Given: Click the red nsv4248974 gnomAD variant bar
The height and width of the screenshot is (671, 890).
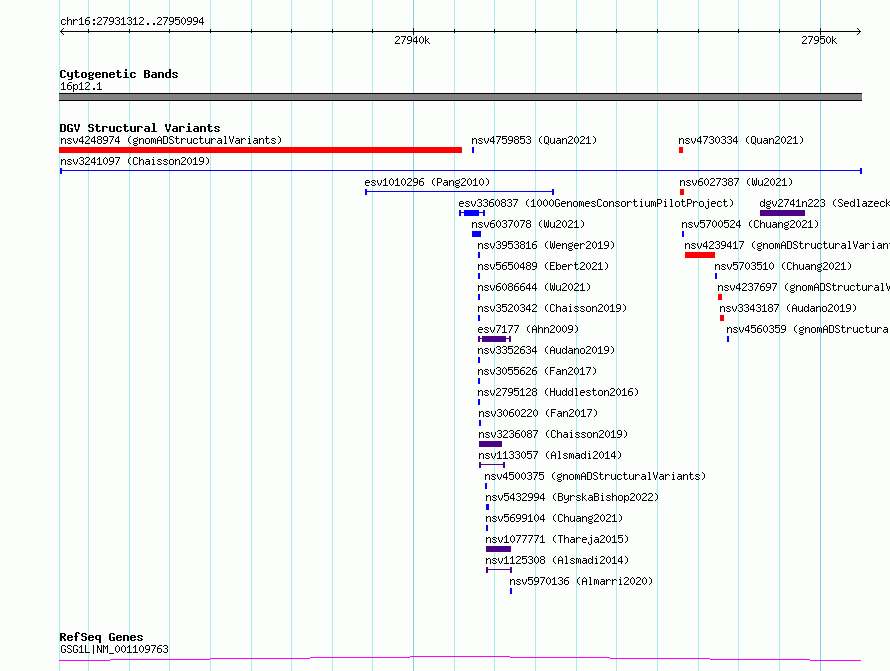Looking at the screenshot, I should tap(261, 150).
